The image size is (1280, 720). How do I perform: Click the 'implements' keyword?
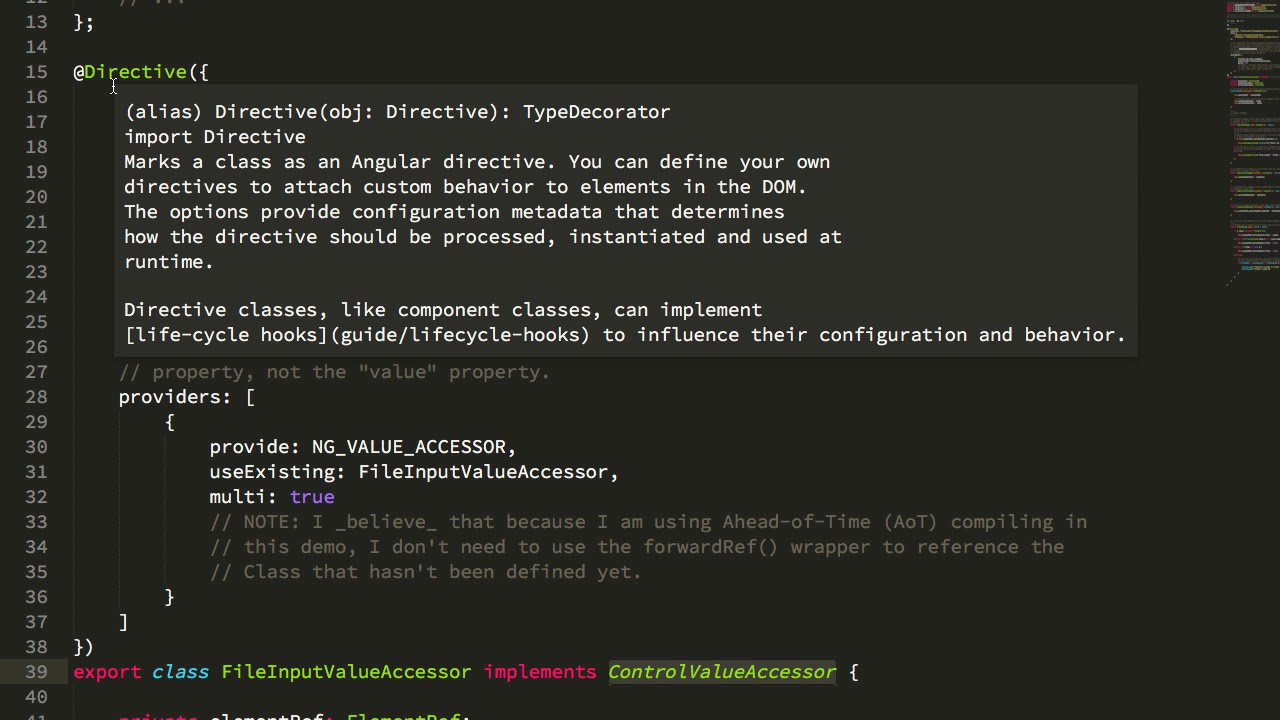(x=539, y=672)
